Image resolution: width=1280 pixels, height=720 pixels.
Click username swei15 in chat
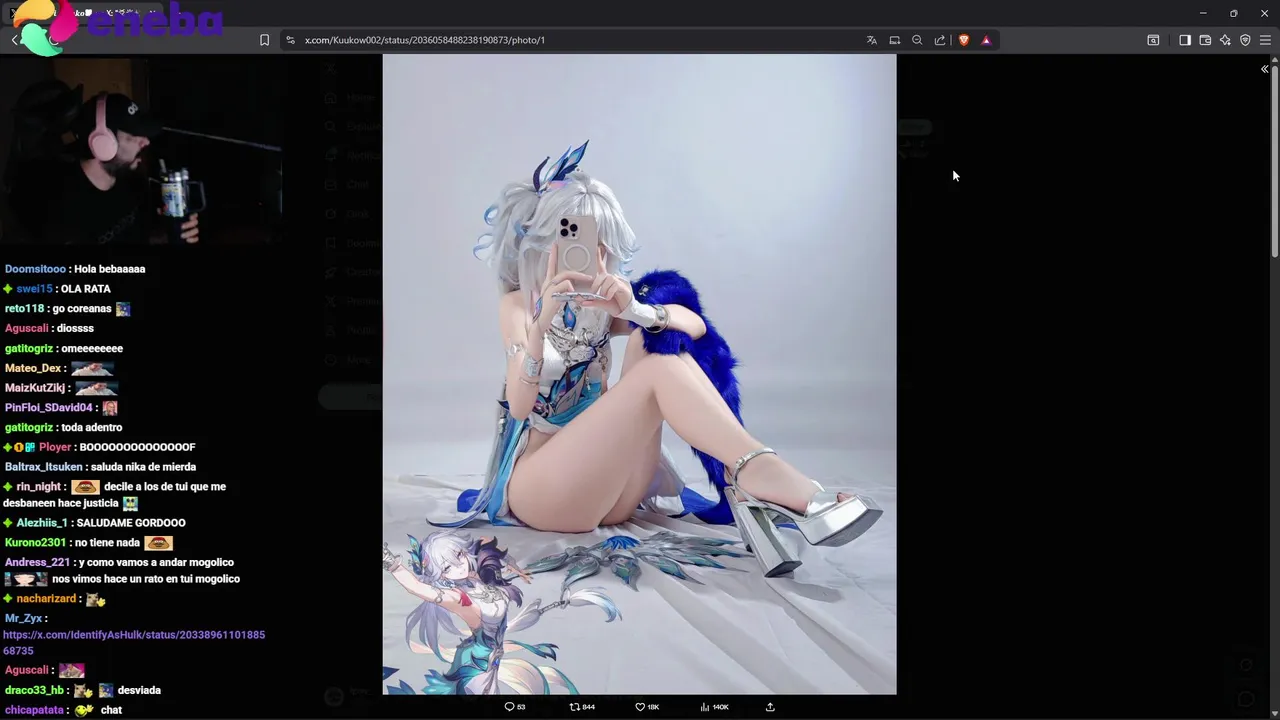(34, 289)
